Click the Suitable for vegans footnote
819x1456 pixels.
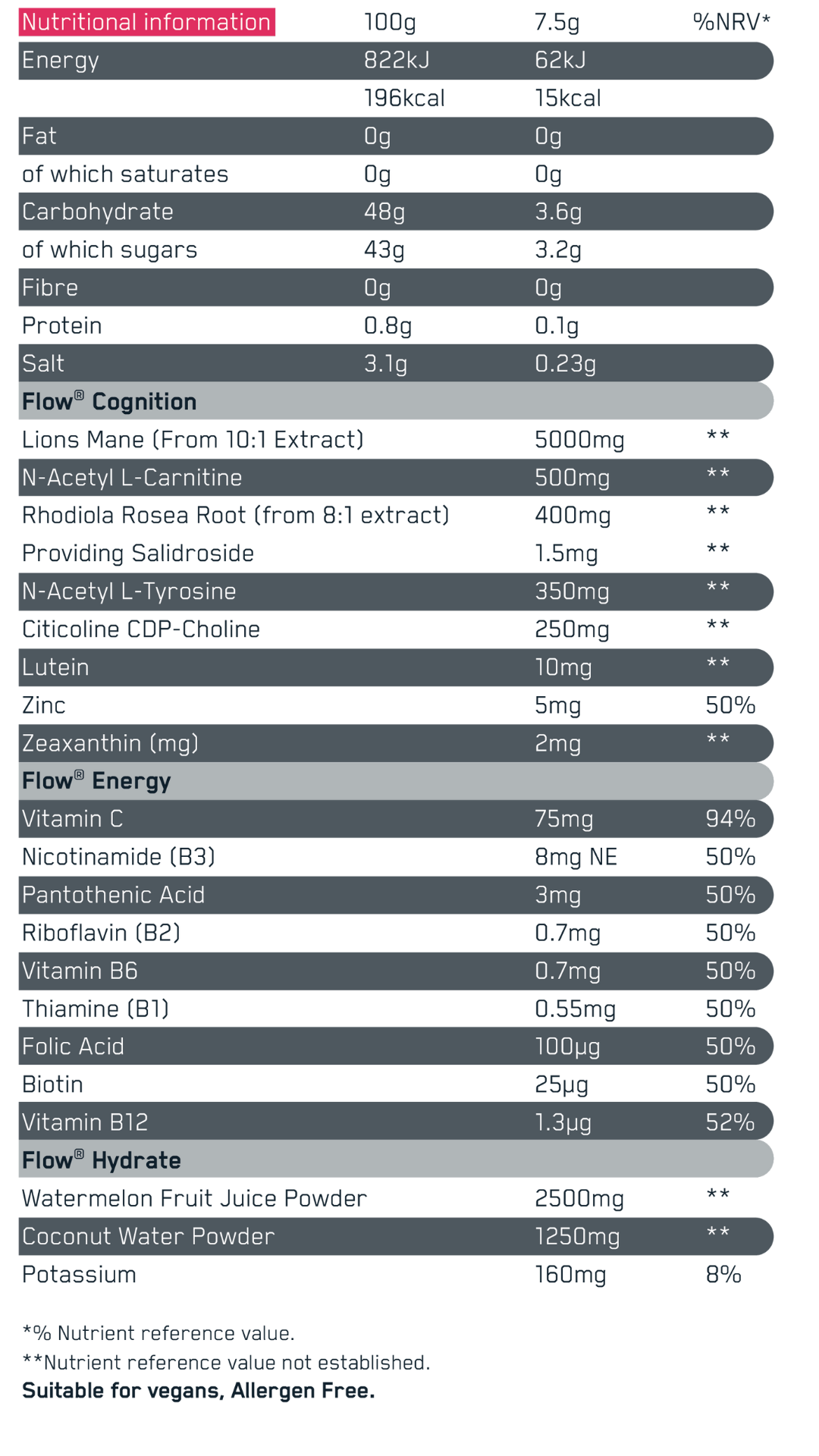199,1390
